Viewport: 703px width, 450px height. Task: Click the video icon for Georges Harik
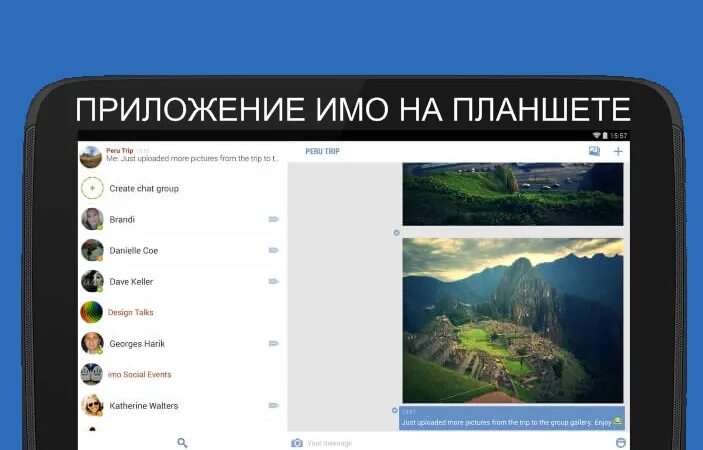[x=273, y=343]
